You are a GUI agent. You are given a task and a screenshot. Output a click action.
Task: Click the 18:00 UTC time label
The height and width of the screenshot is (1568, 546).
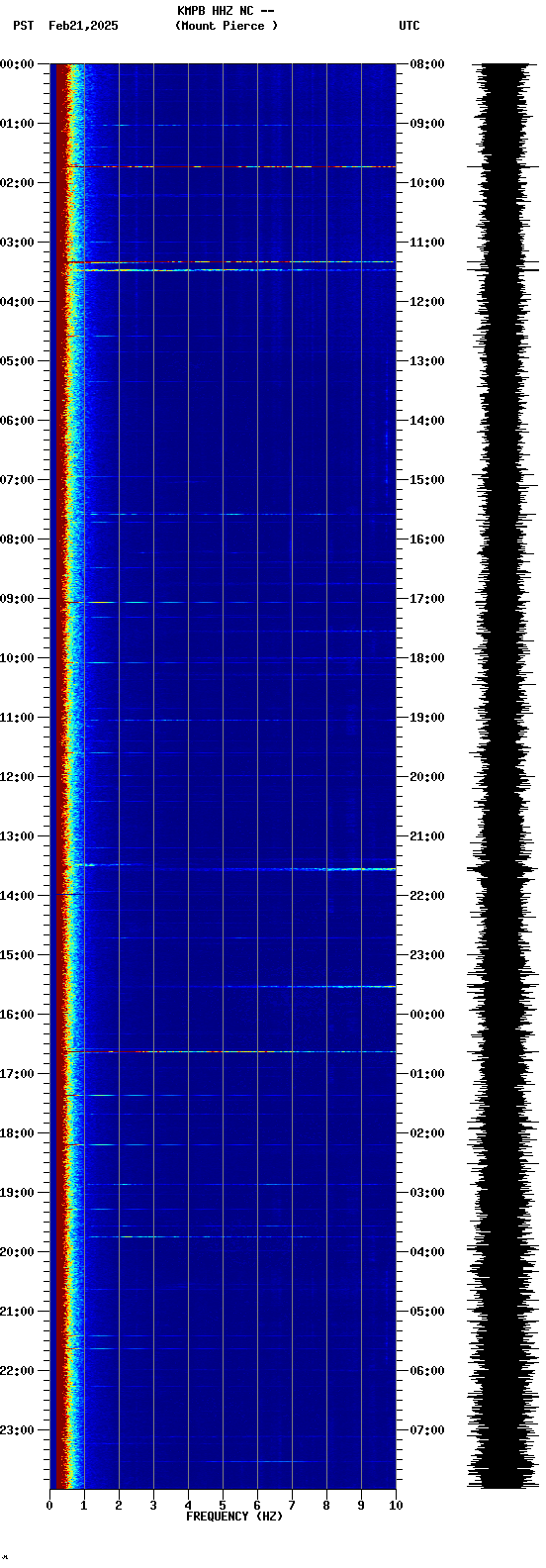click(x=427, y=658)
